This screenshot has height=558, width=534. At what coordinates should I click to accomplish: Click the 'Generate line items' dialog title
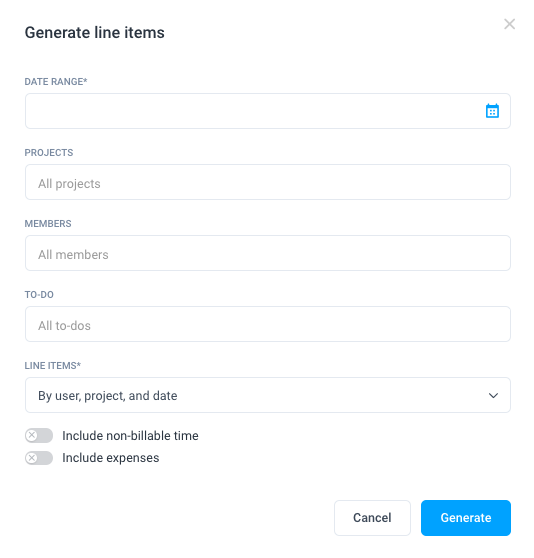point(95,32)
